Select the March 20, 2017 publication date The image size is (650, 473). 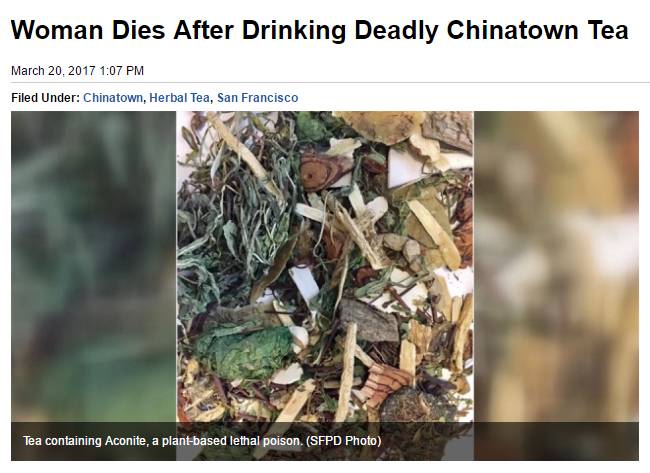click(x=53, y=71)
